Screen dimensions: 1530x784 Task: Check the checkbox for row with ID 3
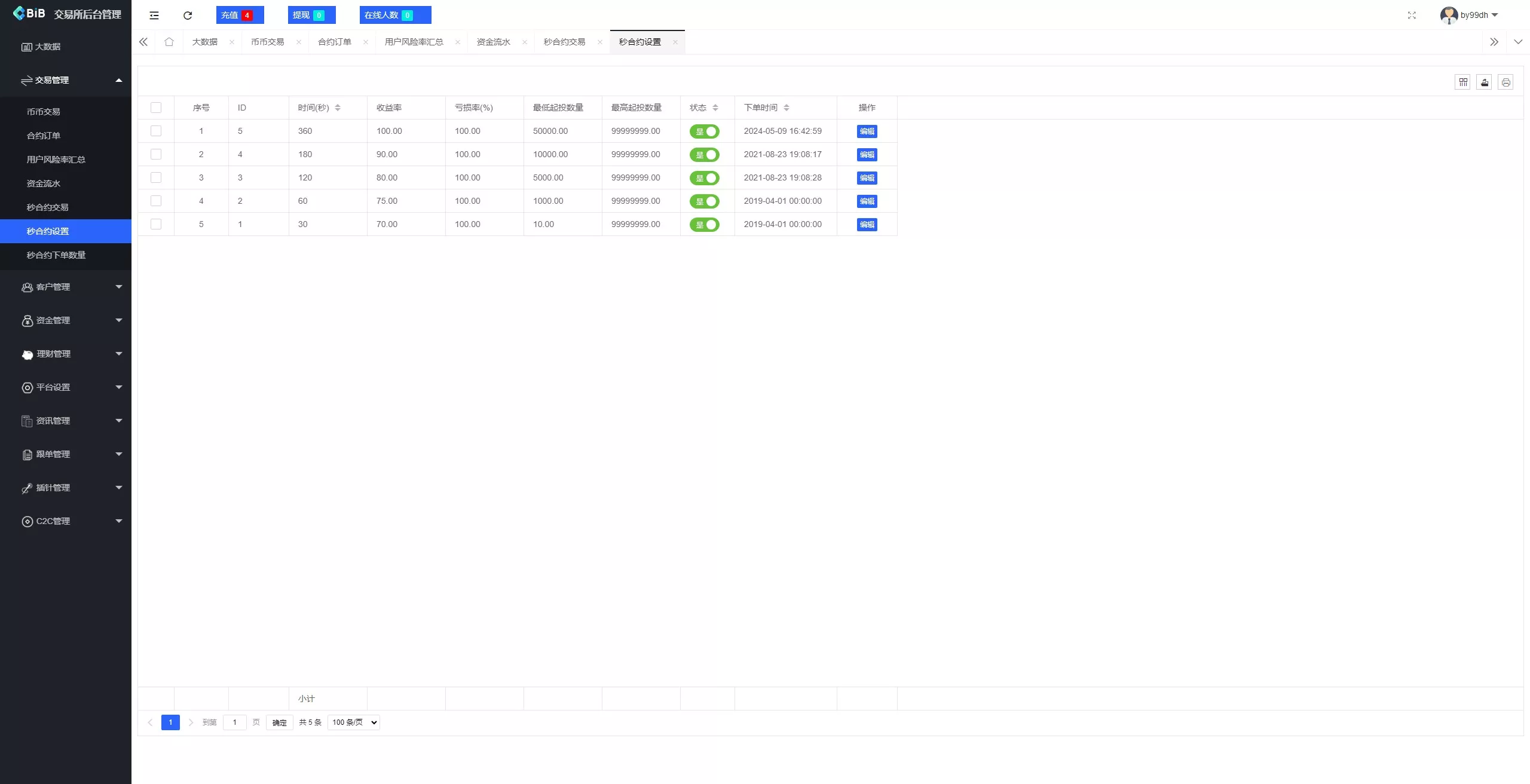156,177
